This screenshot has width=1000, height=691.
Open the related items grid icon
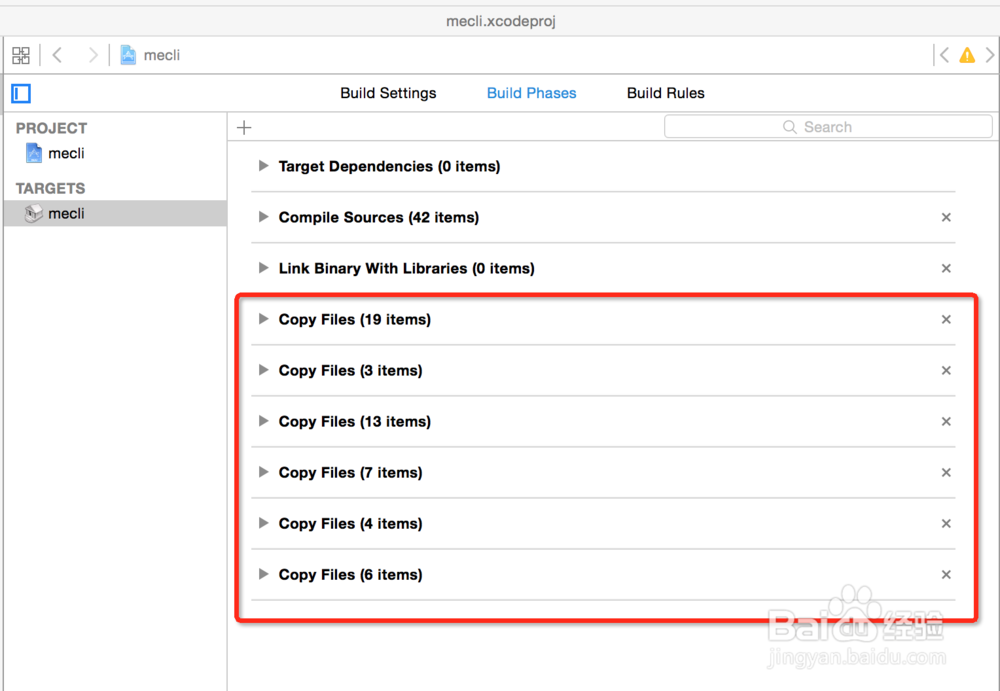(x=21, y=55)
